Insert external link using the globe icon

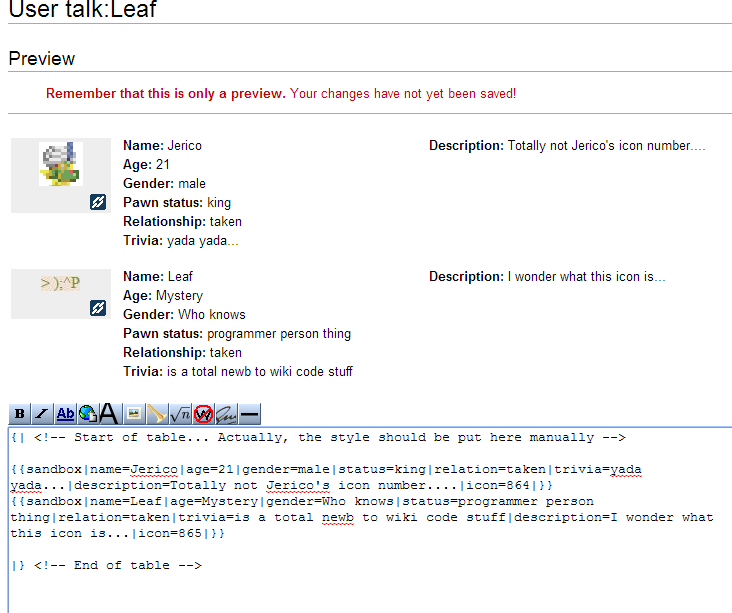pos(87,414)
